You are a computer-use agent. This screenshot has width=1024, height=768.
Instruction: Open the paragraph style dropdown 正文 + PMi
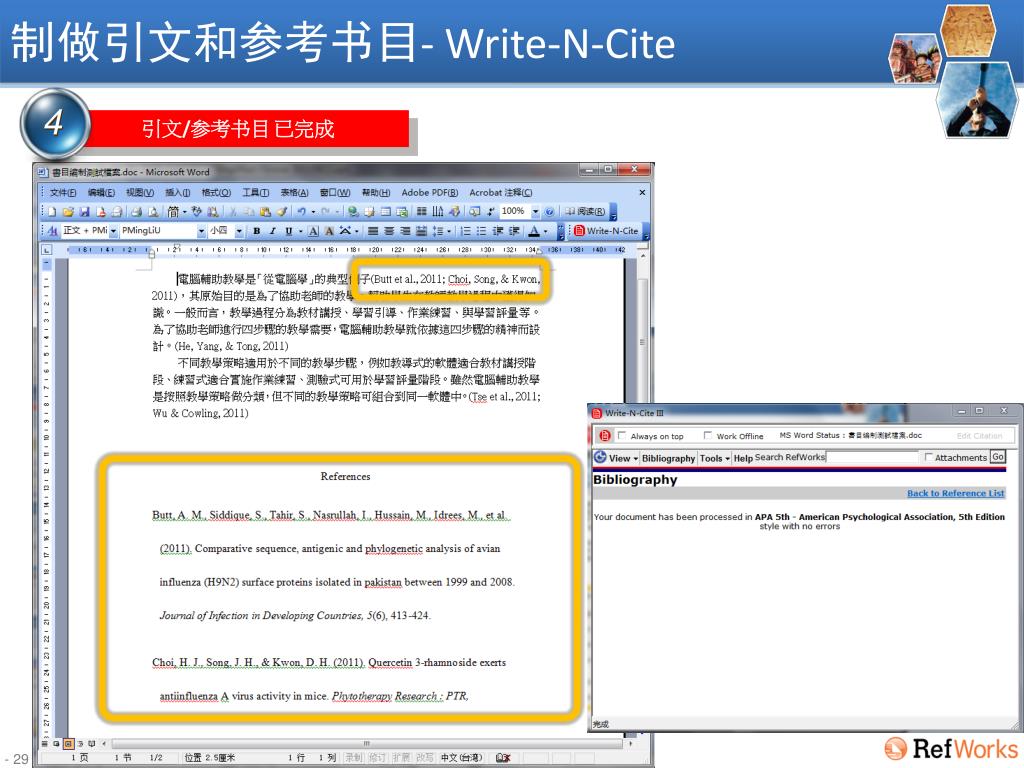(113, 231)
